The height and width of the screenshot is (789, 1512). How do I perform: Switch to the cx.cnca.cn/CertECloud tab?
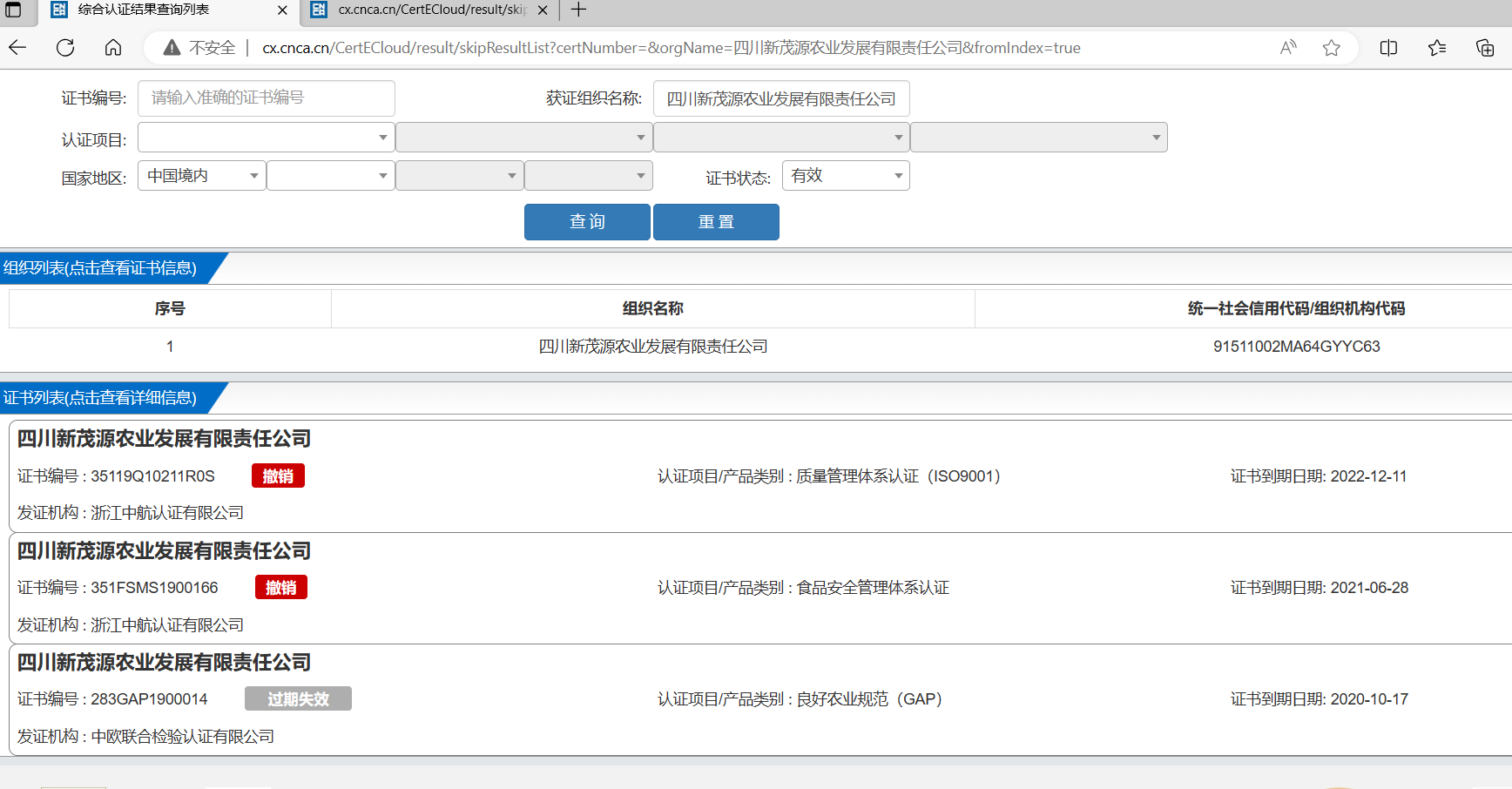(x=431, y=10)
